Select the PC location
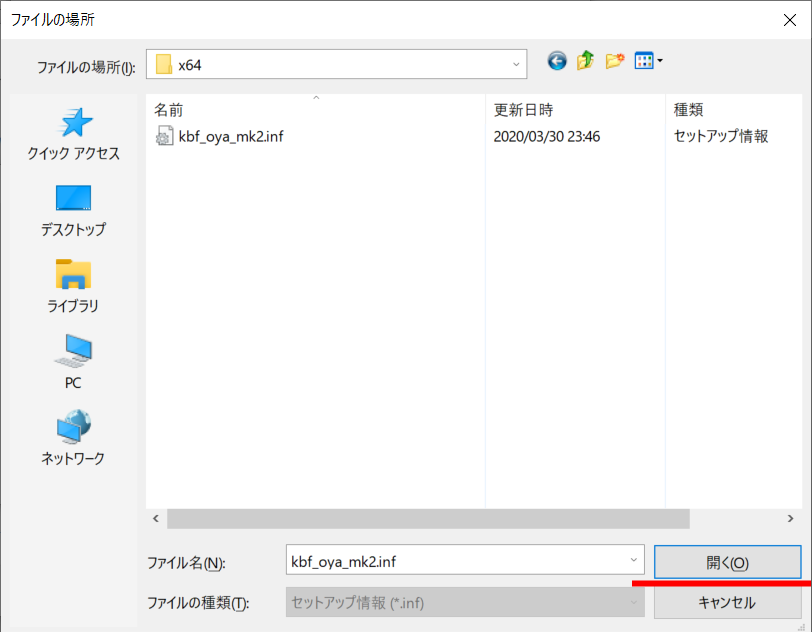 point(74,362)
